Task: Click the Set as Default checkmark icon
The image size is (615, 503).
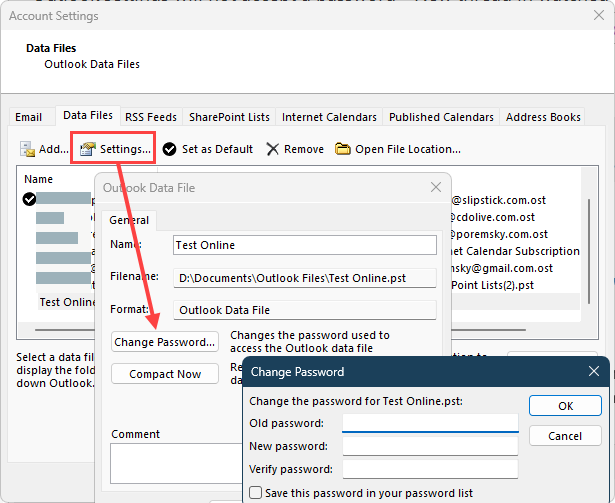Action: click(x=170, y=149)
